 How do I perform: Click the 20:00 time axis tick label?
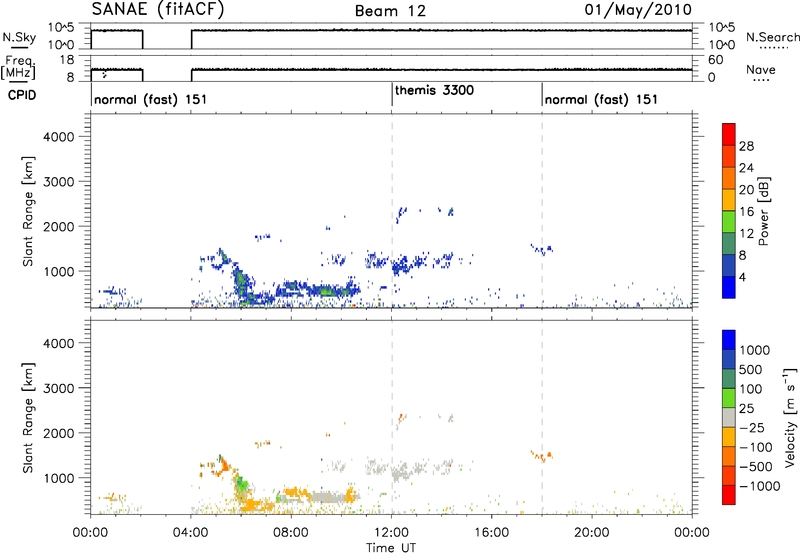click(x=591, y=533)
